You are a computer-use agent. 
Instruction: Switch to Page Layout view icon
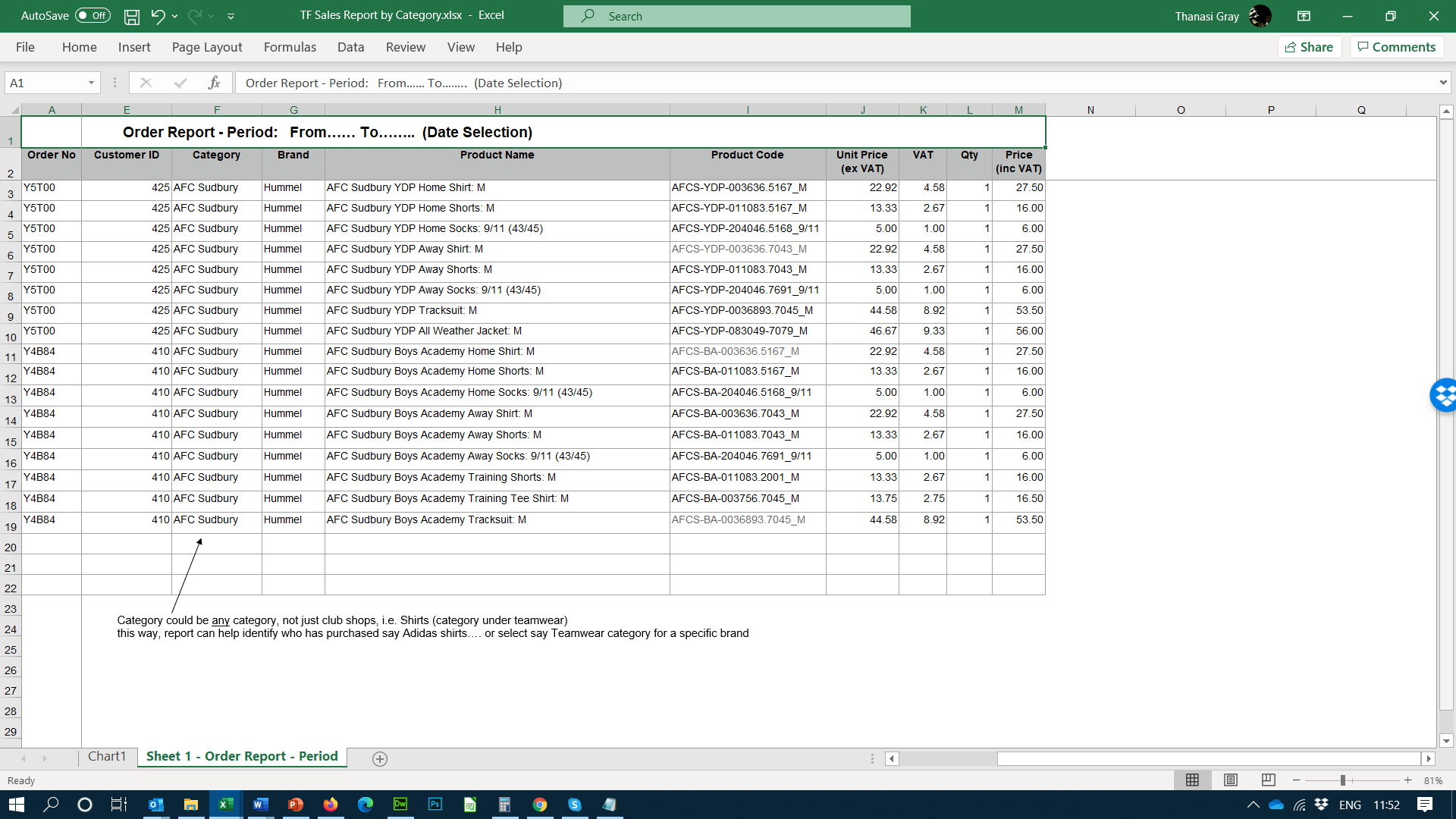[1231, 780]
